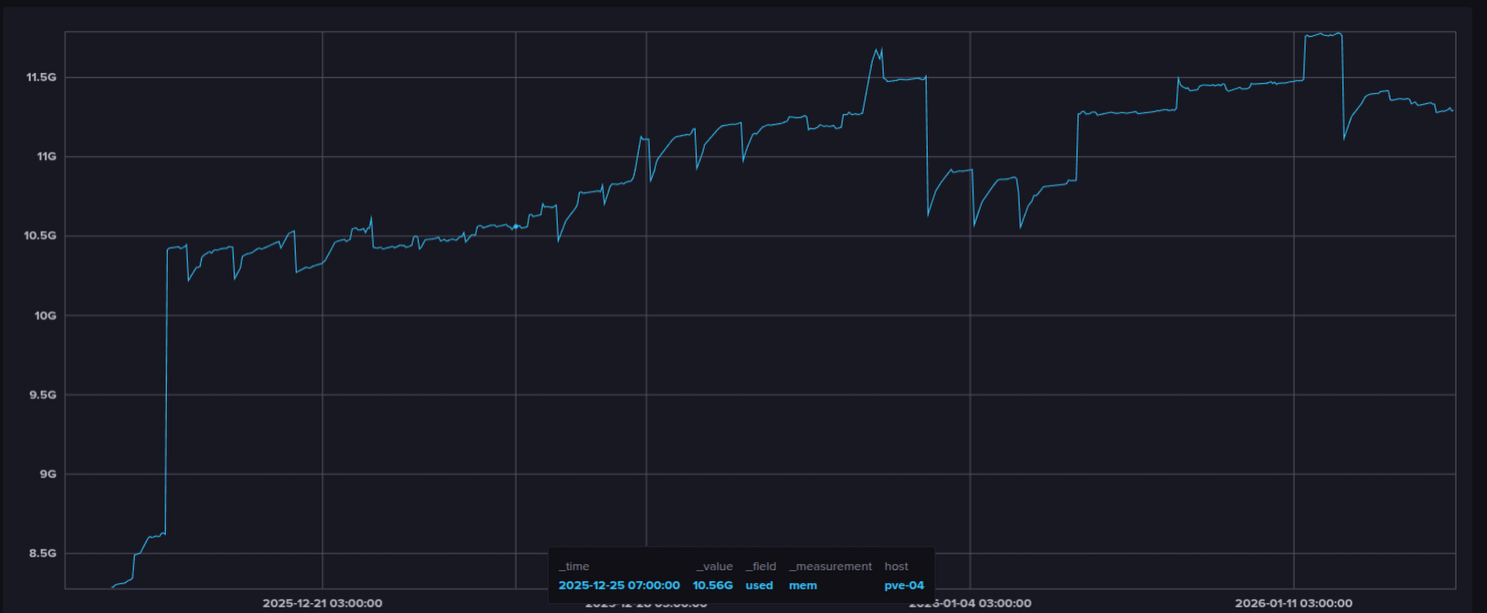Image resolution: width=1487 pixels, height=613 pixels.
Task: Click the _time header in the tooltip
Action: click(574, 567)
